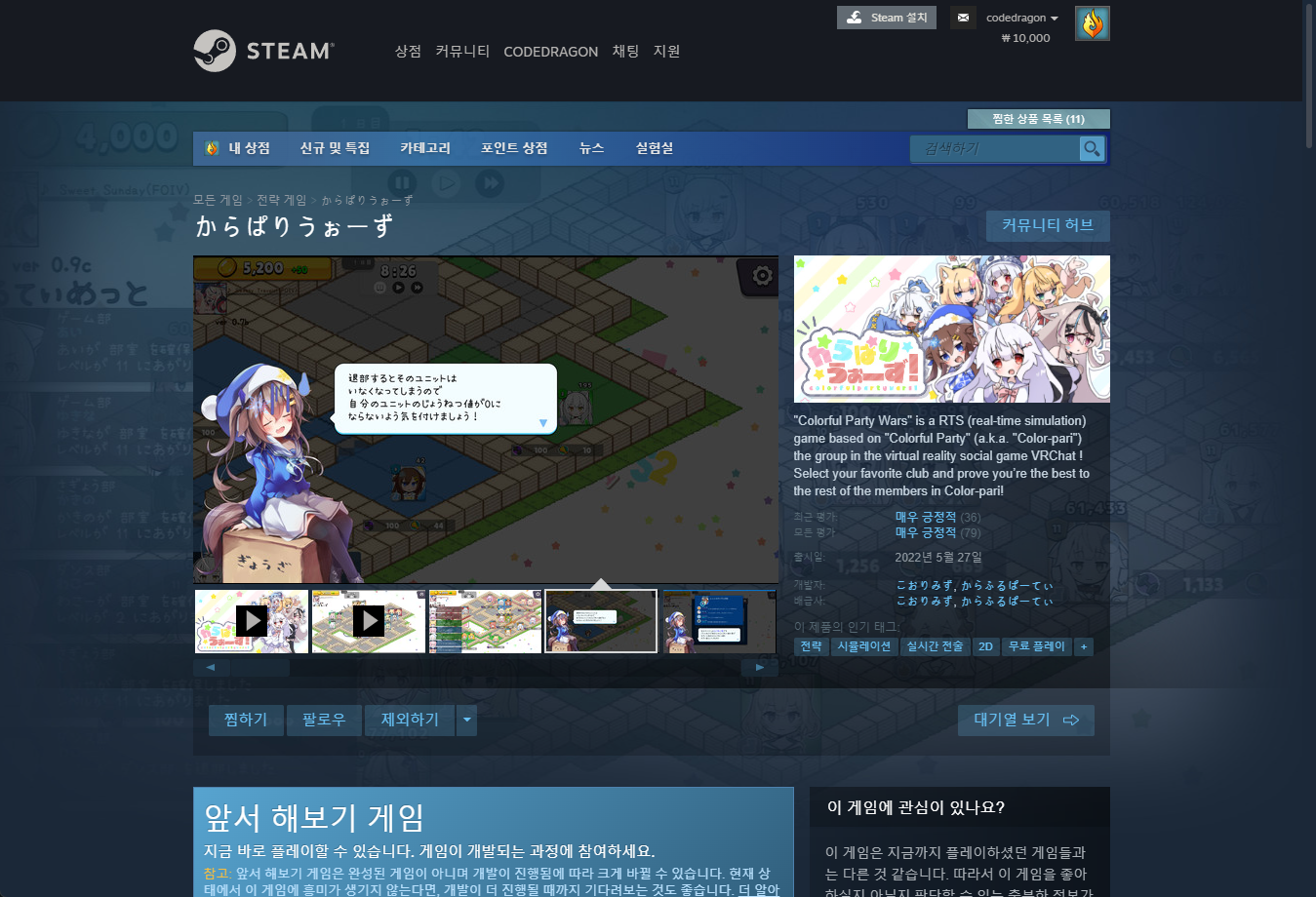Click the '+' add tag button
Screen dimensions: 1316x897
pyautogui.click(x=1084, y=646)
